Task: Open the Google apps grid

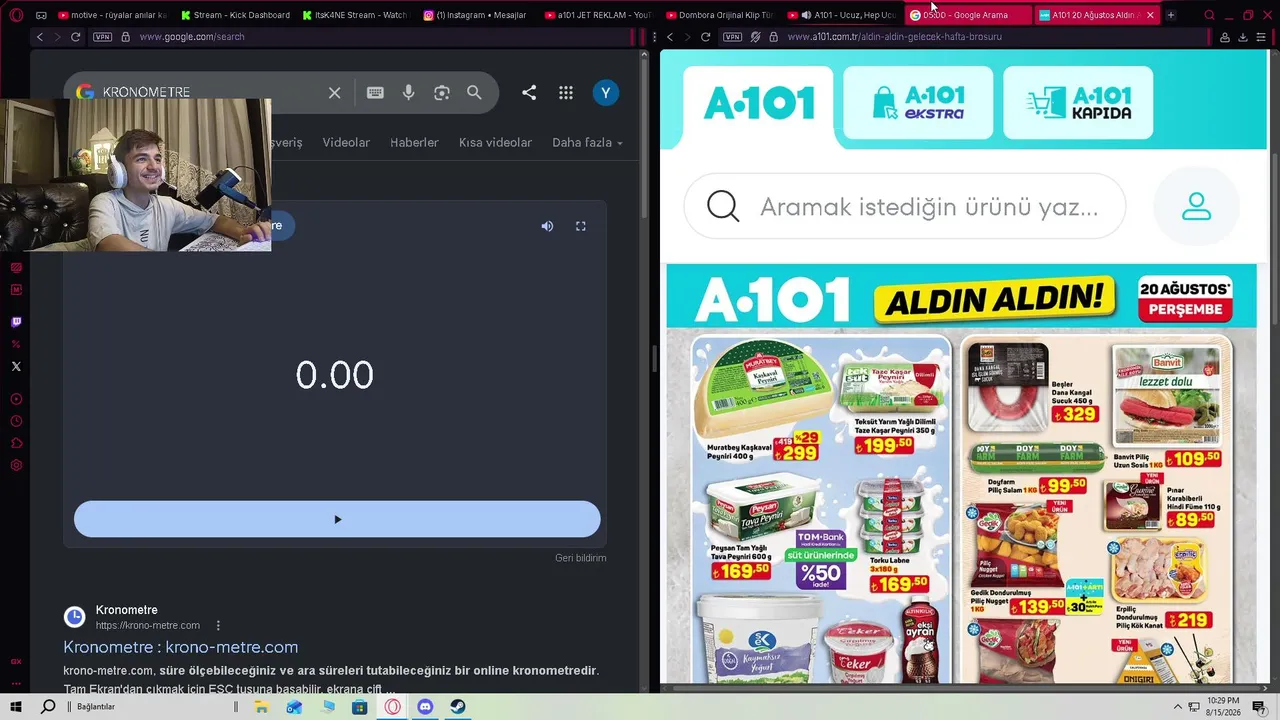Action: tap(566, 93)
